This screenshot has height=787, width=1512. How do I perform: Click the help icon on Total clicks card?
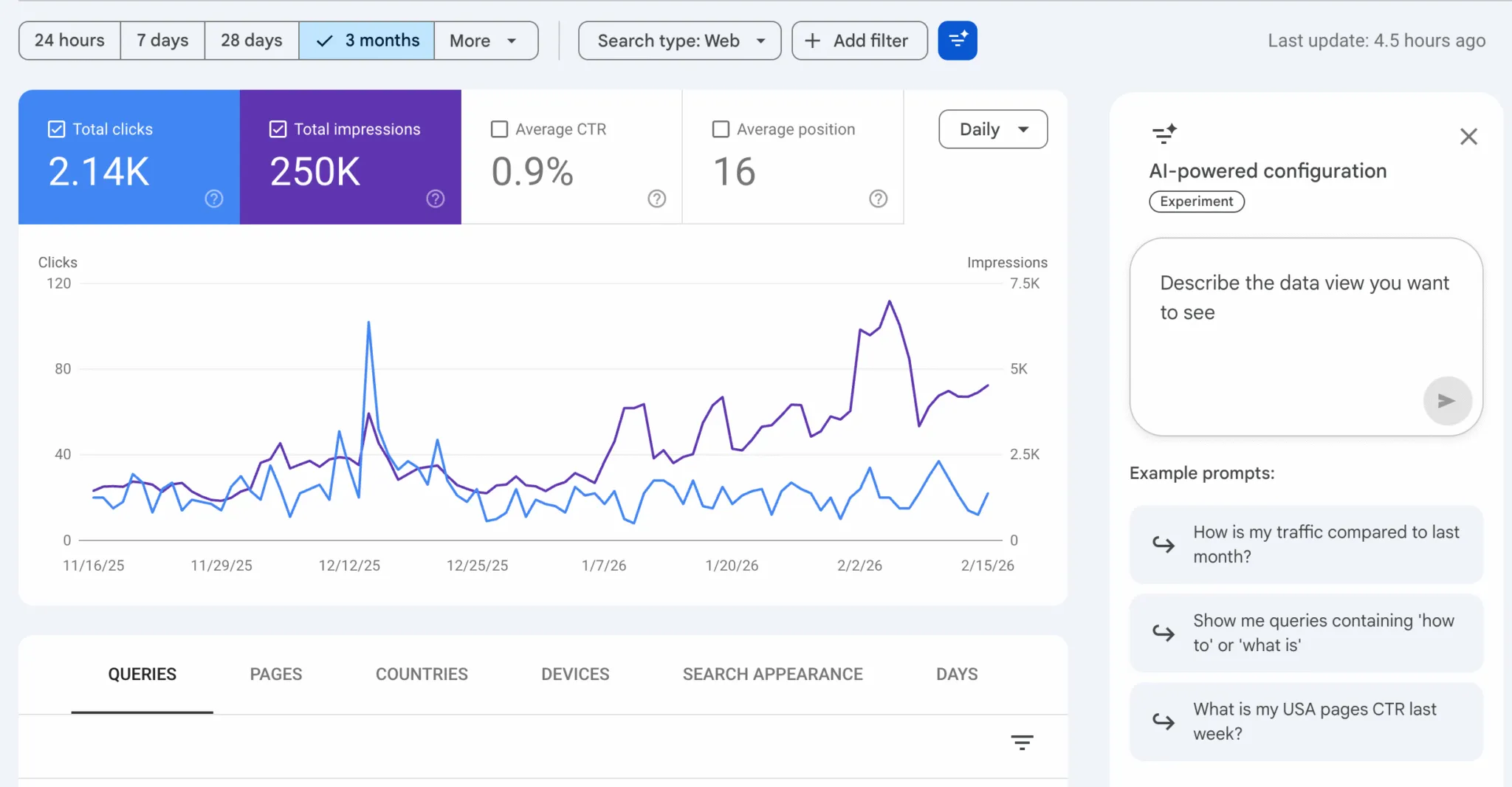(x=213, y=198)
